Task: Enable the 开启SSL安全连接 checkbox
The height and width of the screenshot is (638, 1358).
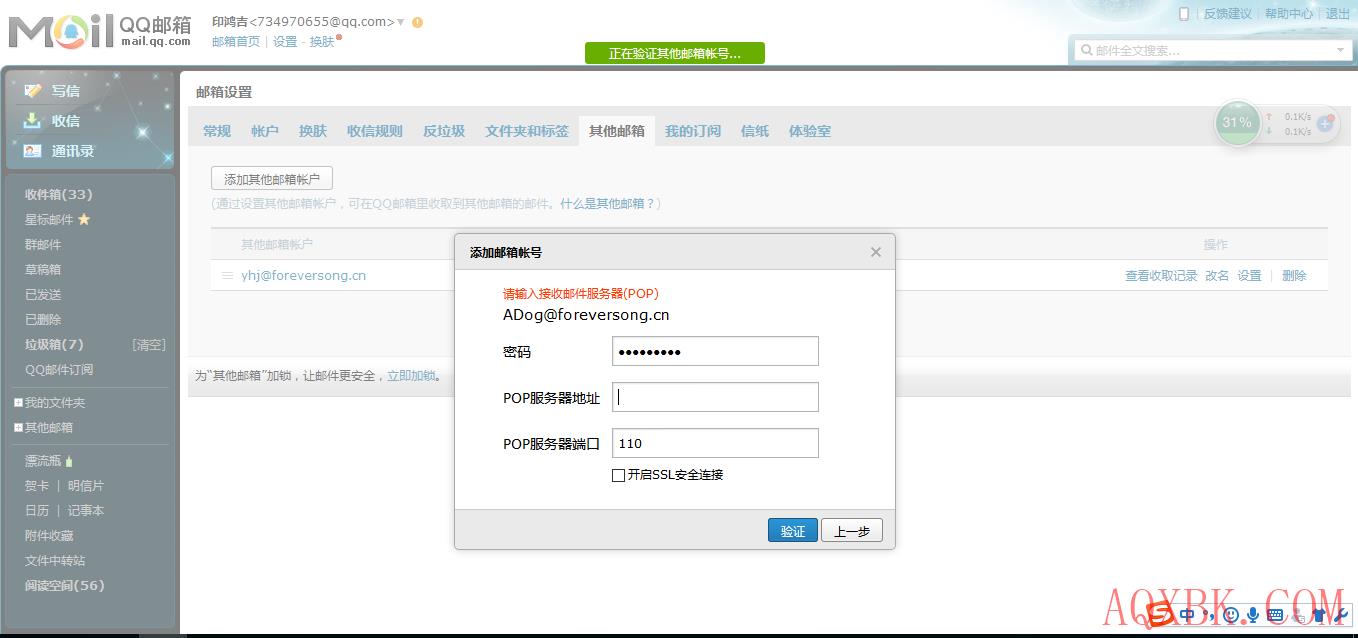Action: (618, 475)
